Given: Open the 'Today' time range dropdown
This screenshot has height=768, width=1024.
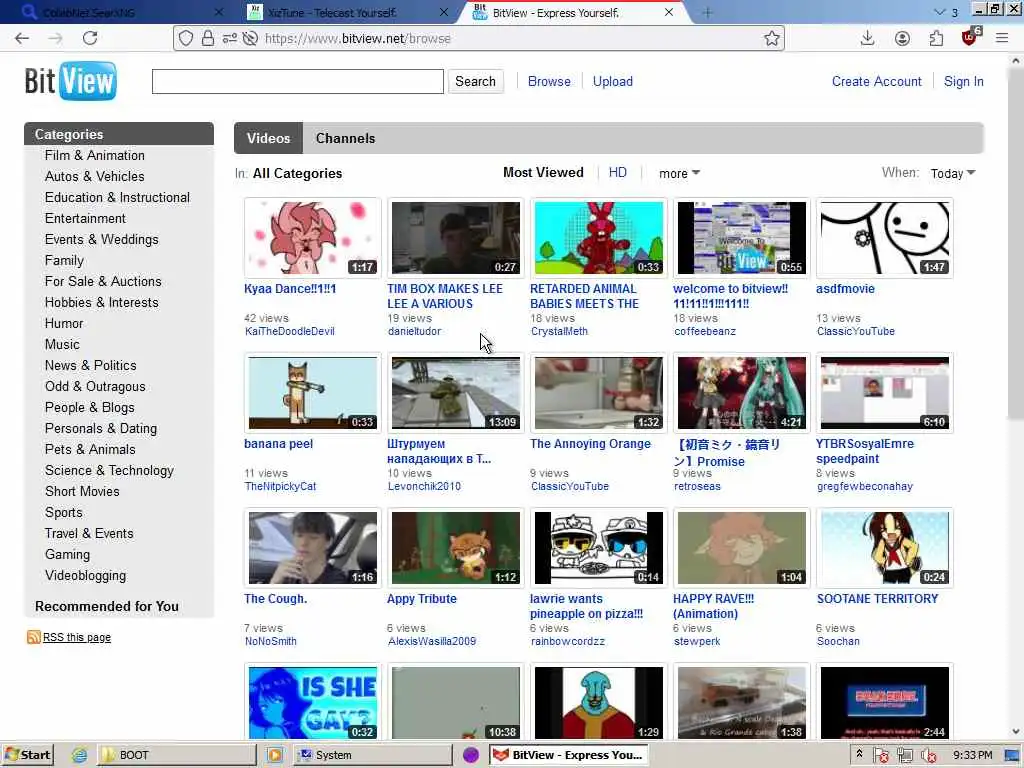Looking at the screenshot, I should tap(953, 173).
